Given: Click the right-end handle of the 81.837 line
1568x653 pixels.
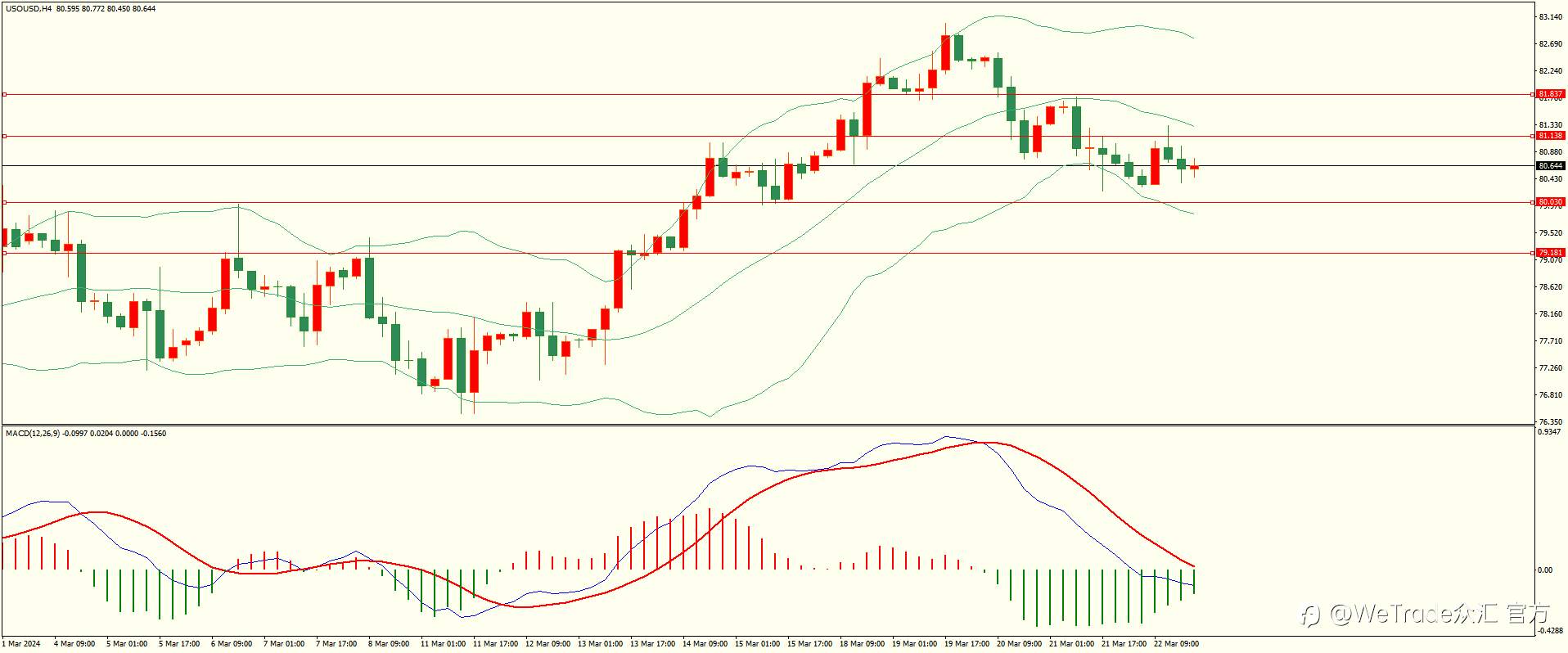Looking at the screenshot, I should [1532, 94].
